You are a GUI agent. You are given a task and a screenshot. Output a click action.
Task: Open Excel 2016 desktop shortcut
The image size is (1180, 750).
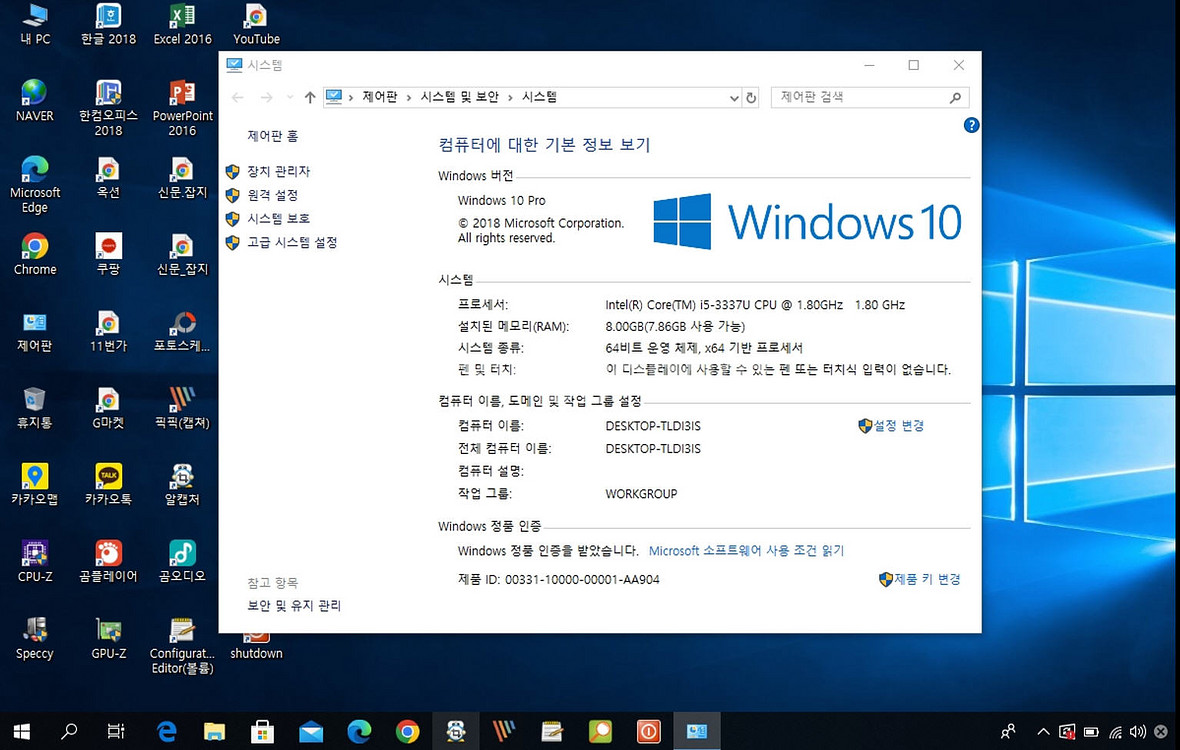tap(182, 25)
